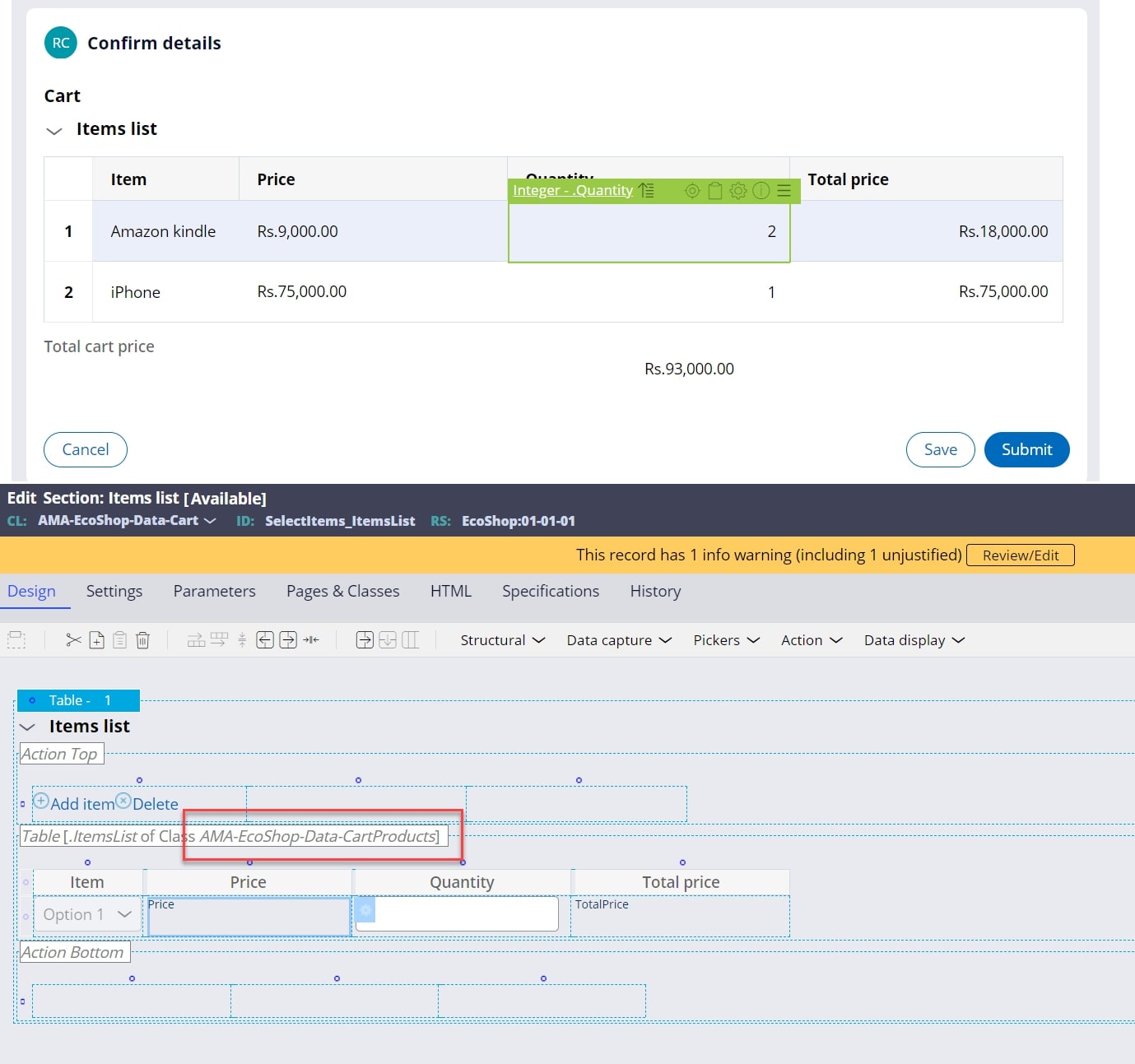
Task: Click the copy page icon in toolbar
Action: pos(96,640)
